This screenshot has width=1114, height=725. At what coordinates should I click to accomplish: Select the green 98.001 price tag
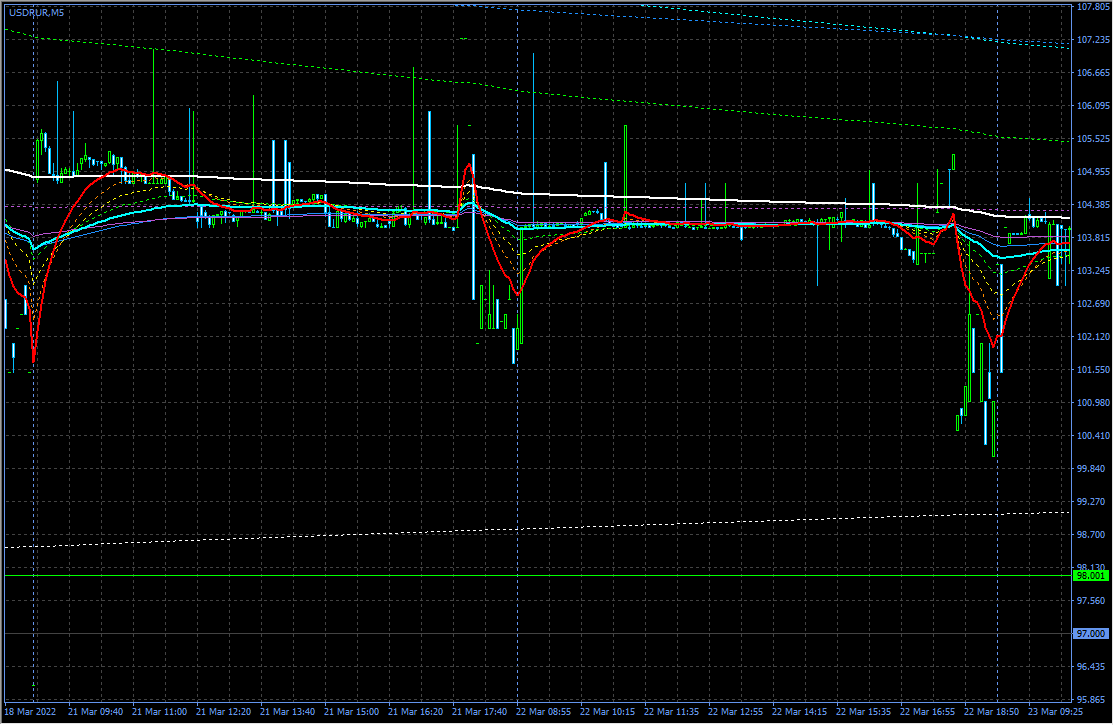pos(1090,576)
